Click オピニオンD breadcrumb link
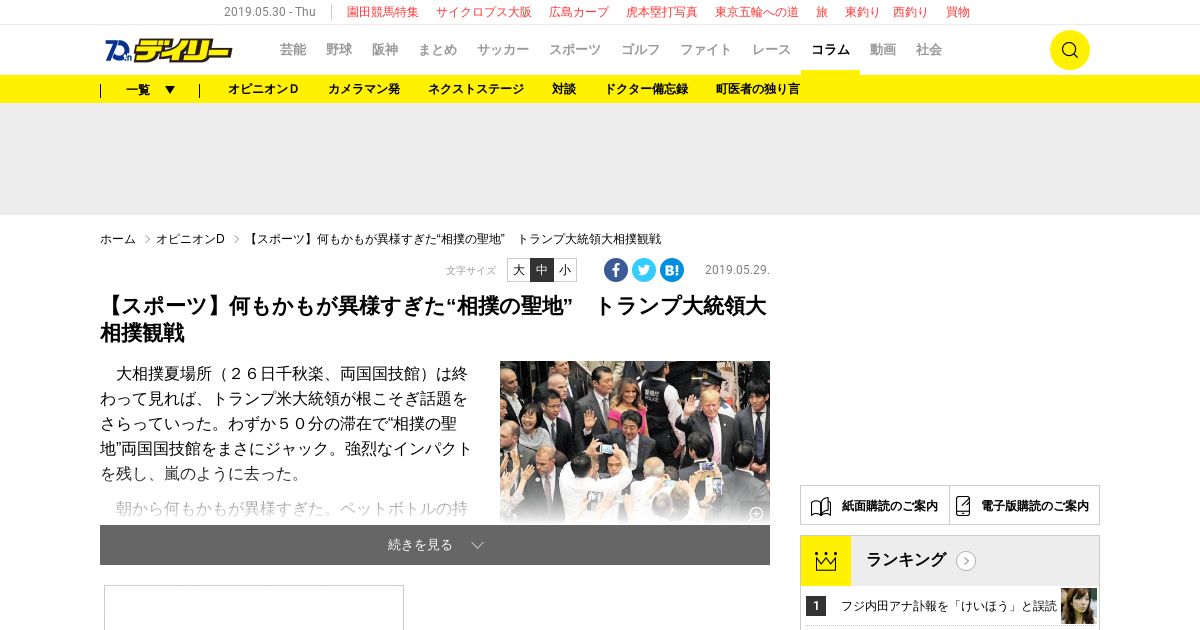The height and width of the screenshot is (630, 1200). [x=191, y=239]
